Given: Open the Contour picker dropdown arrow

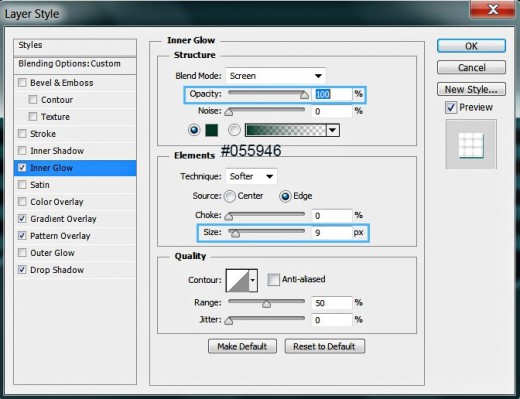Looking at the screenshot, I should point(253,280).
